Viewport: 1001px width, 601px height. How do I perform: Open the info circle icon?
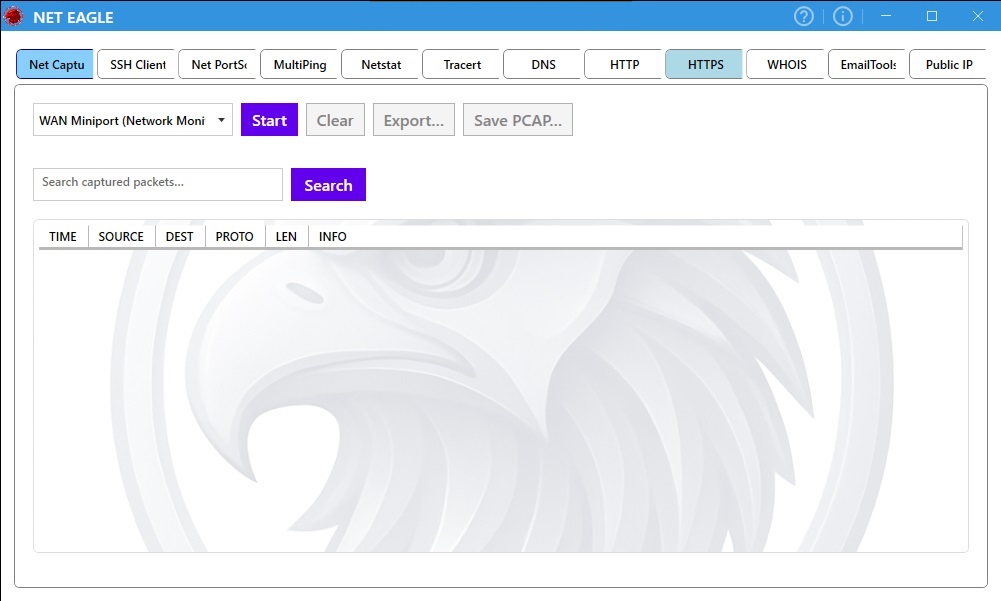coord(843,17)
